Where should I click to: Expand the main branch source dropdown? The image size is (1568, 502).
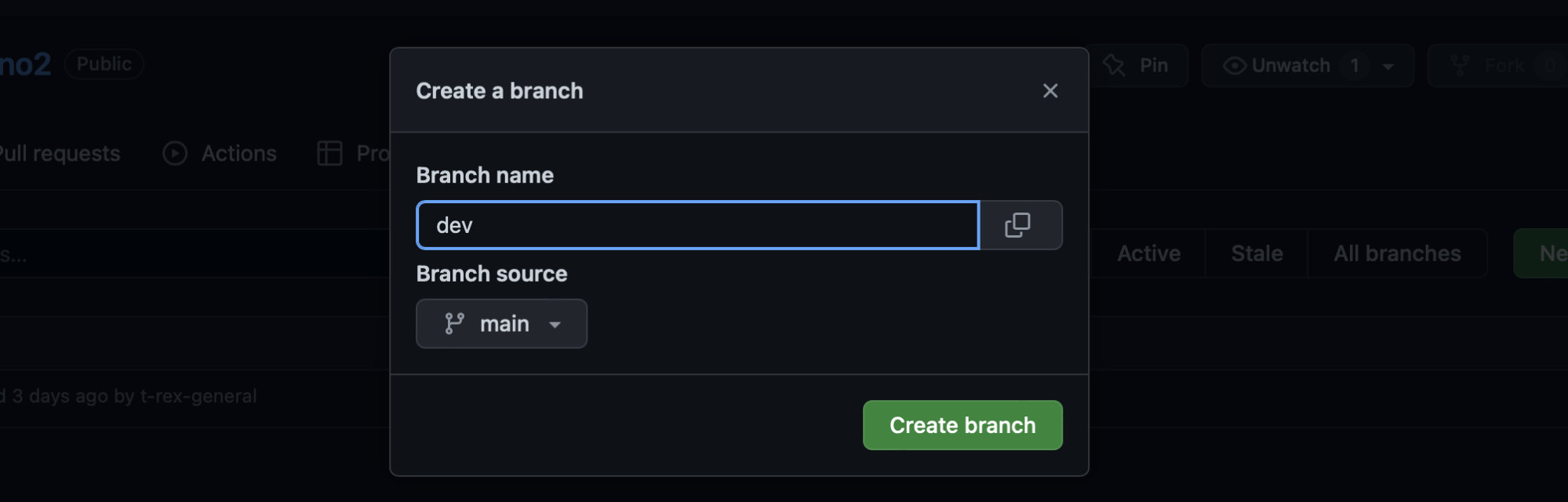(501, 324)
